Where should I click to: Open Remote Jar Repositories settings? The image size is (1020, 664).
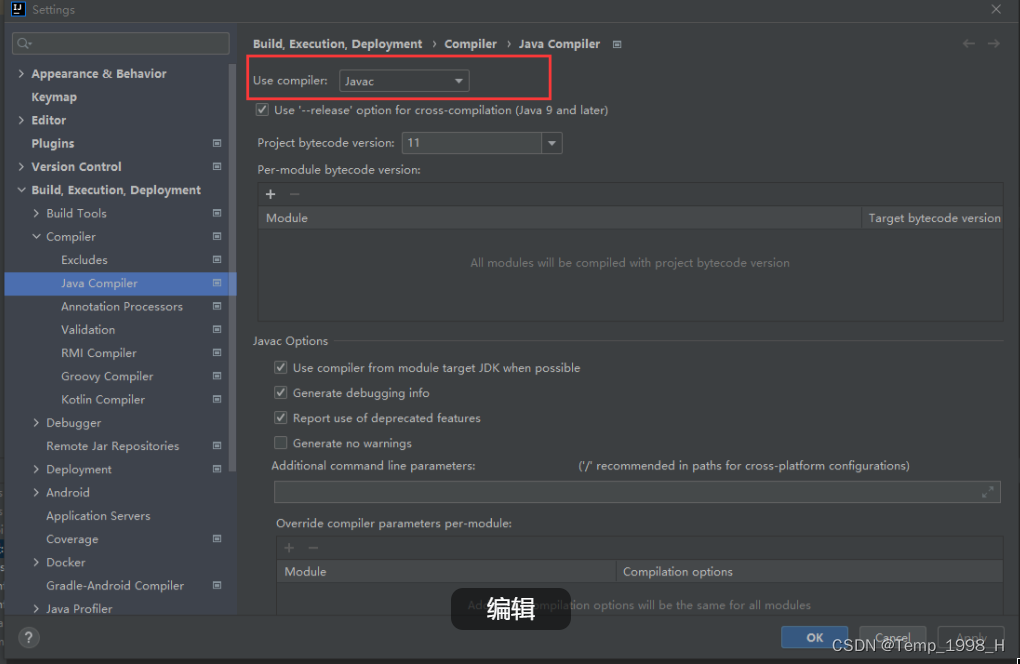113,446
